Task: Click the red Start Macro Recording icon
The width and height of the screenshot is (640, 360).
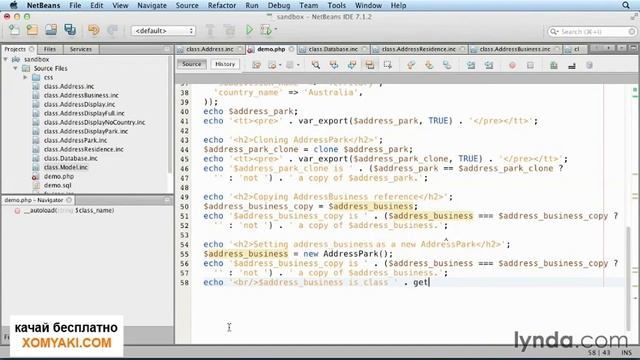Action: click(512, 65)
